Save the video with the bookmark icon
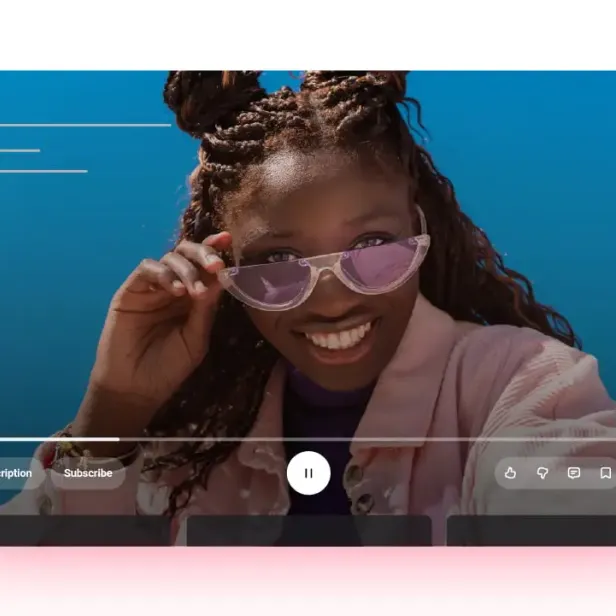The image size is (616, 616). point(605,473)
